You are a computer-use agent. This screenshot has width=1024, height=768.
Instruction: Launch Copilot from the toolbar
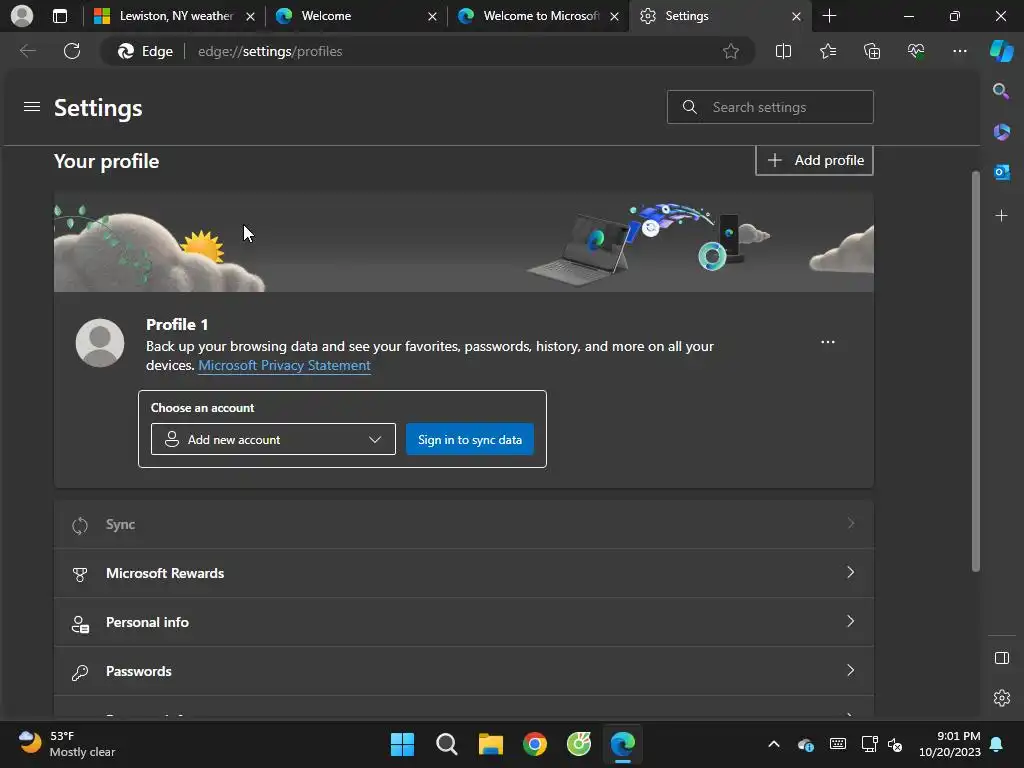1001,51
